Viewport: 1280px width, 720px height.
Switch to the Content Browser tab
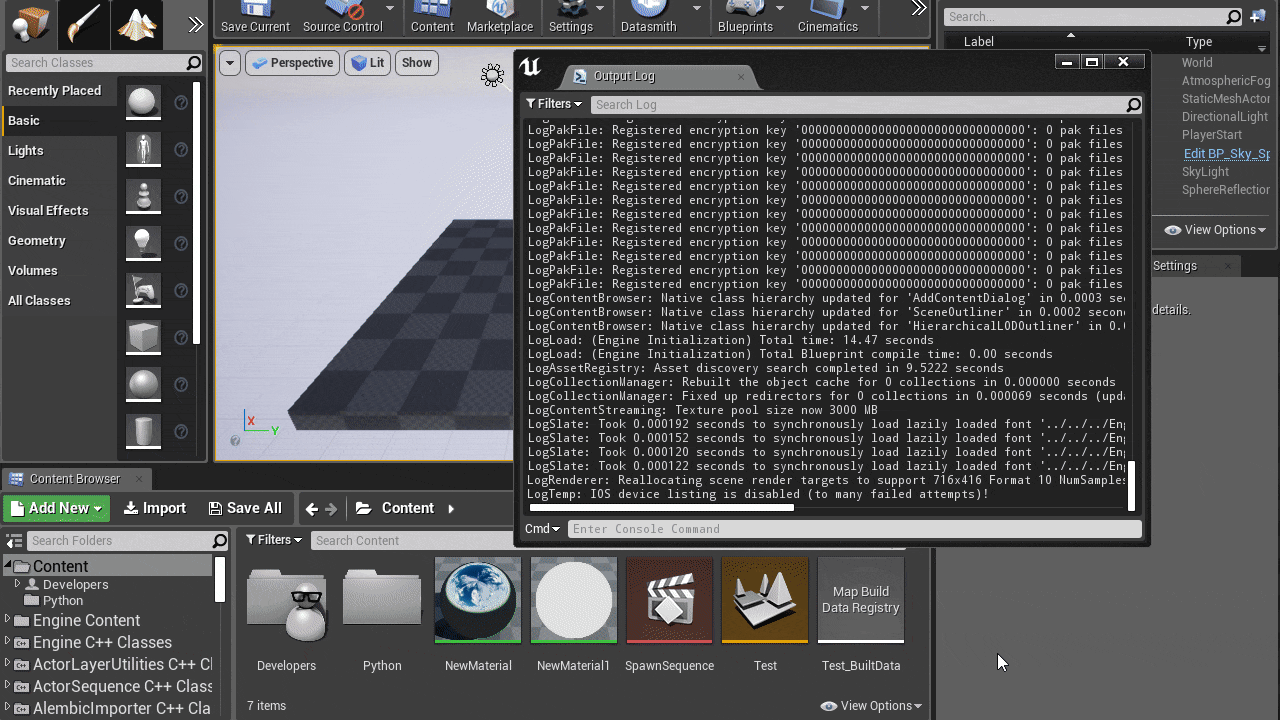(74, 479)
